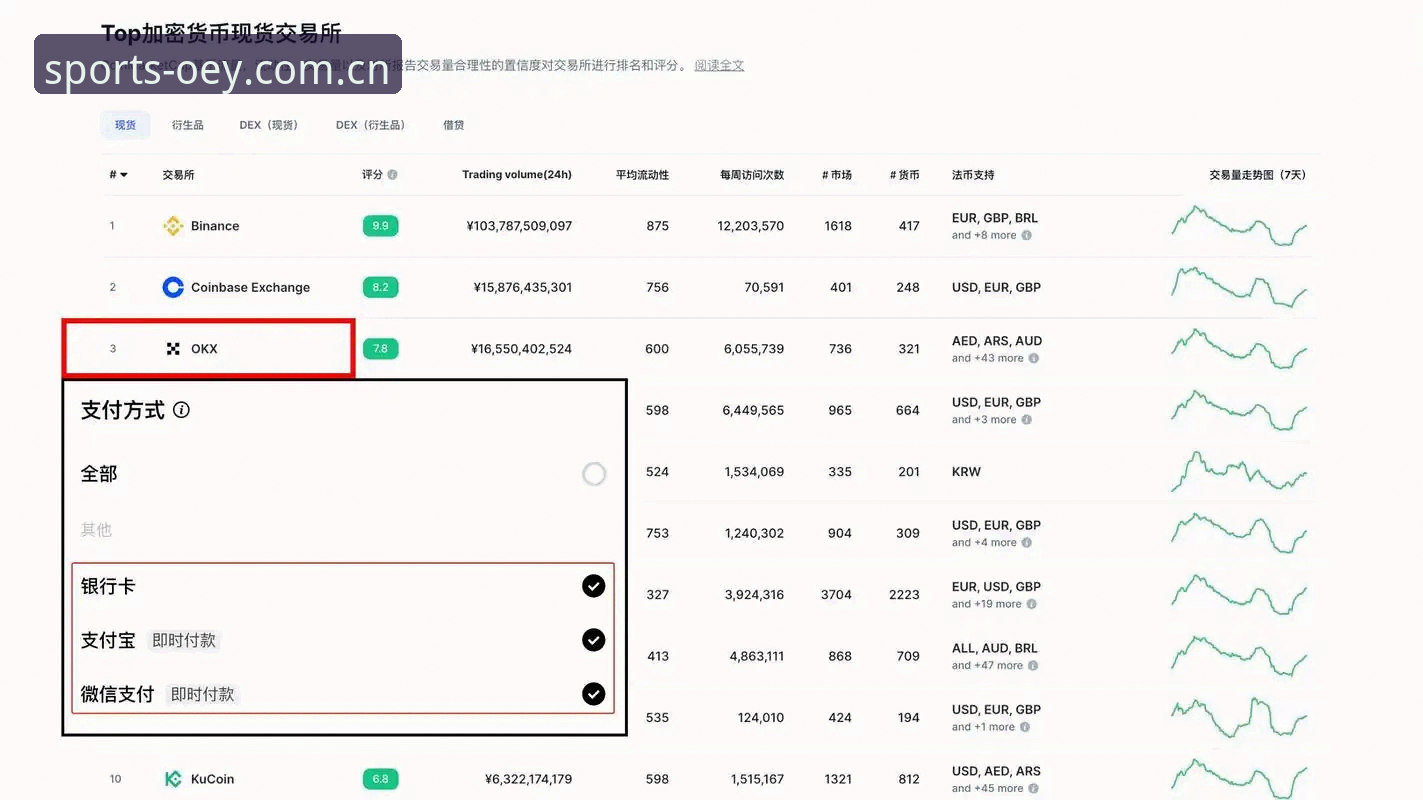
Task: Click info icon after 'and +45 more'
Action: (x=1034, y=789)
